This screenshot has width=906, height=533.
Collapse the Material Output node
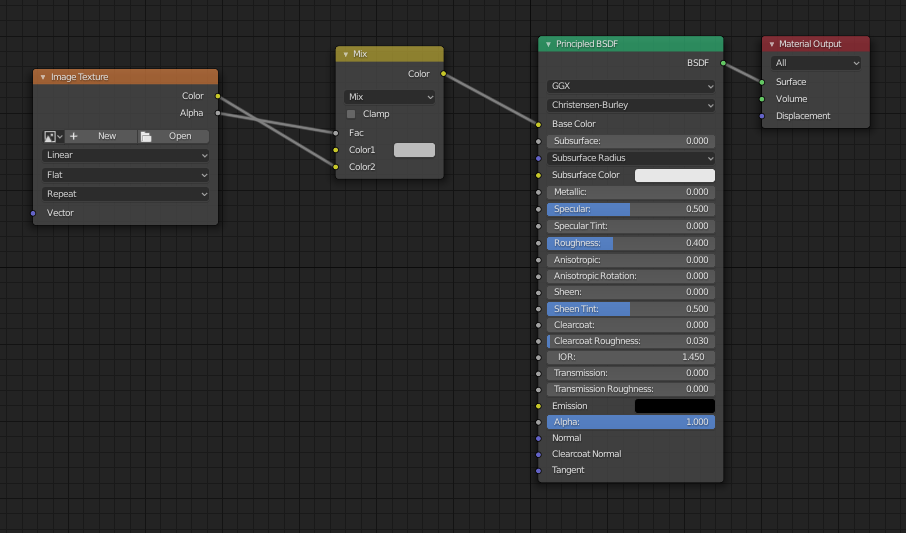772,44
